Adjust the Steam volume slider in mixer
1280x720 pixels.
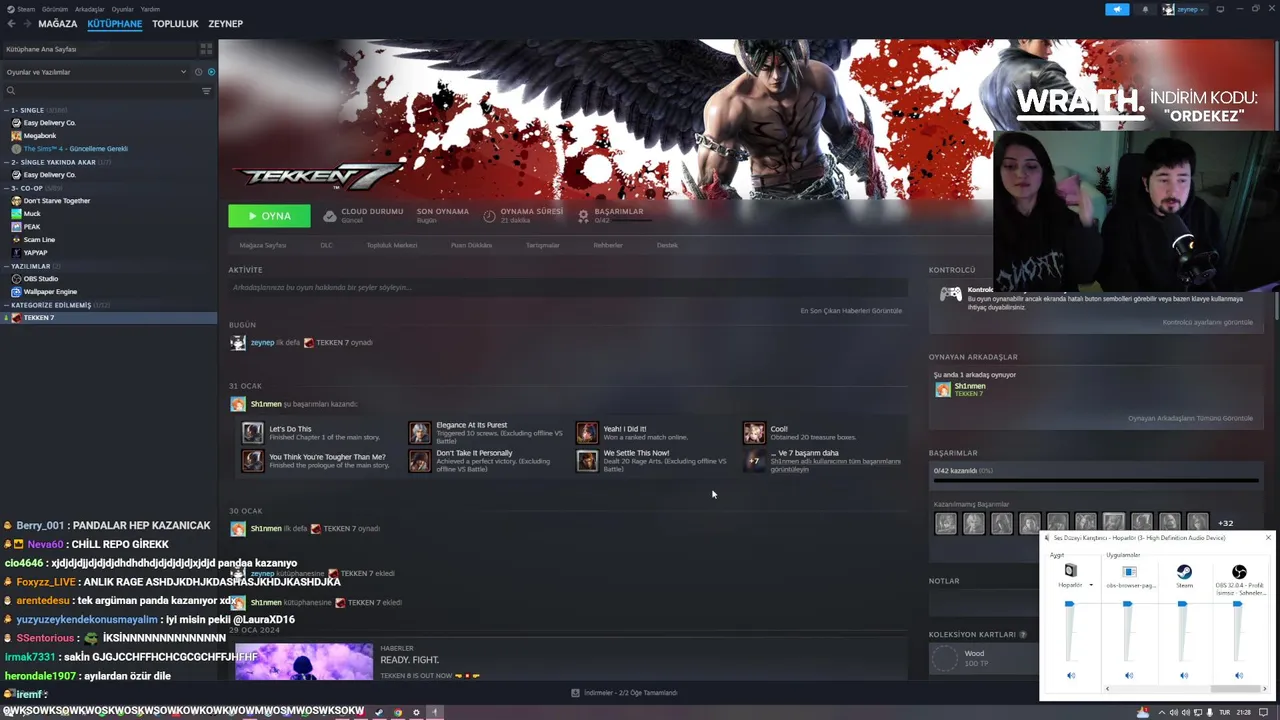coord(1182,603)
